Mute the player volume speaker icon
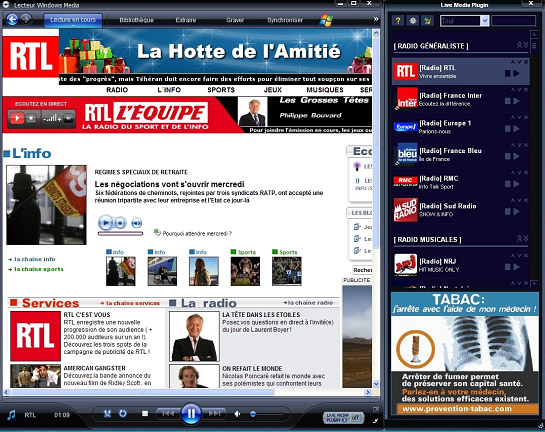 click(x=237, y=414)
